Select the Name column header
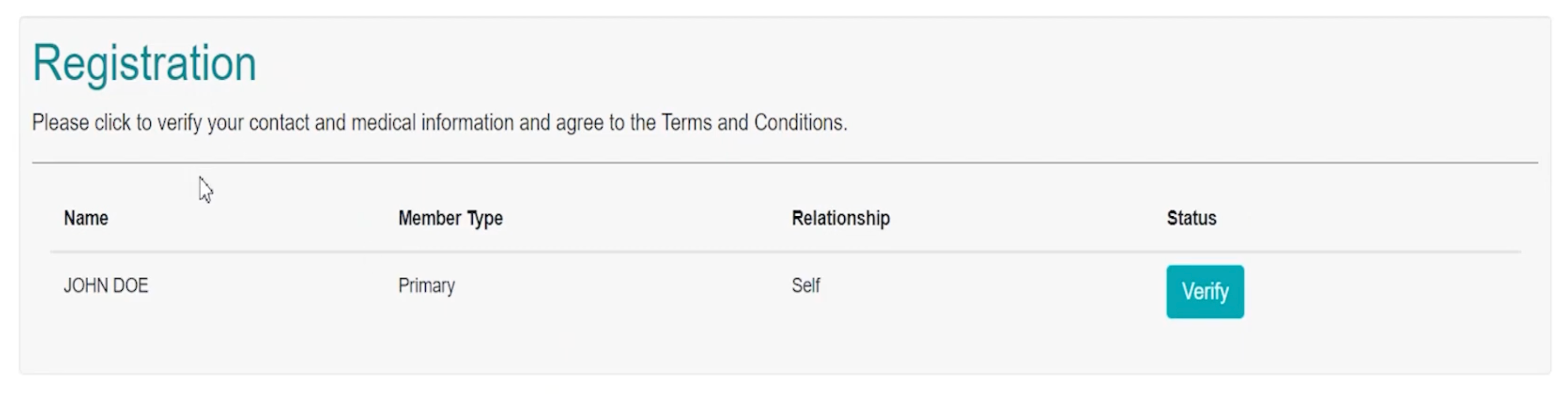This screenshot has height=394, width=1568. click(x=86, y=218)
